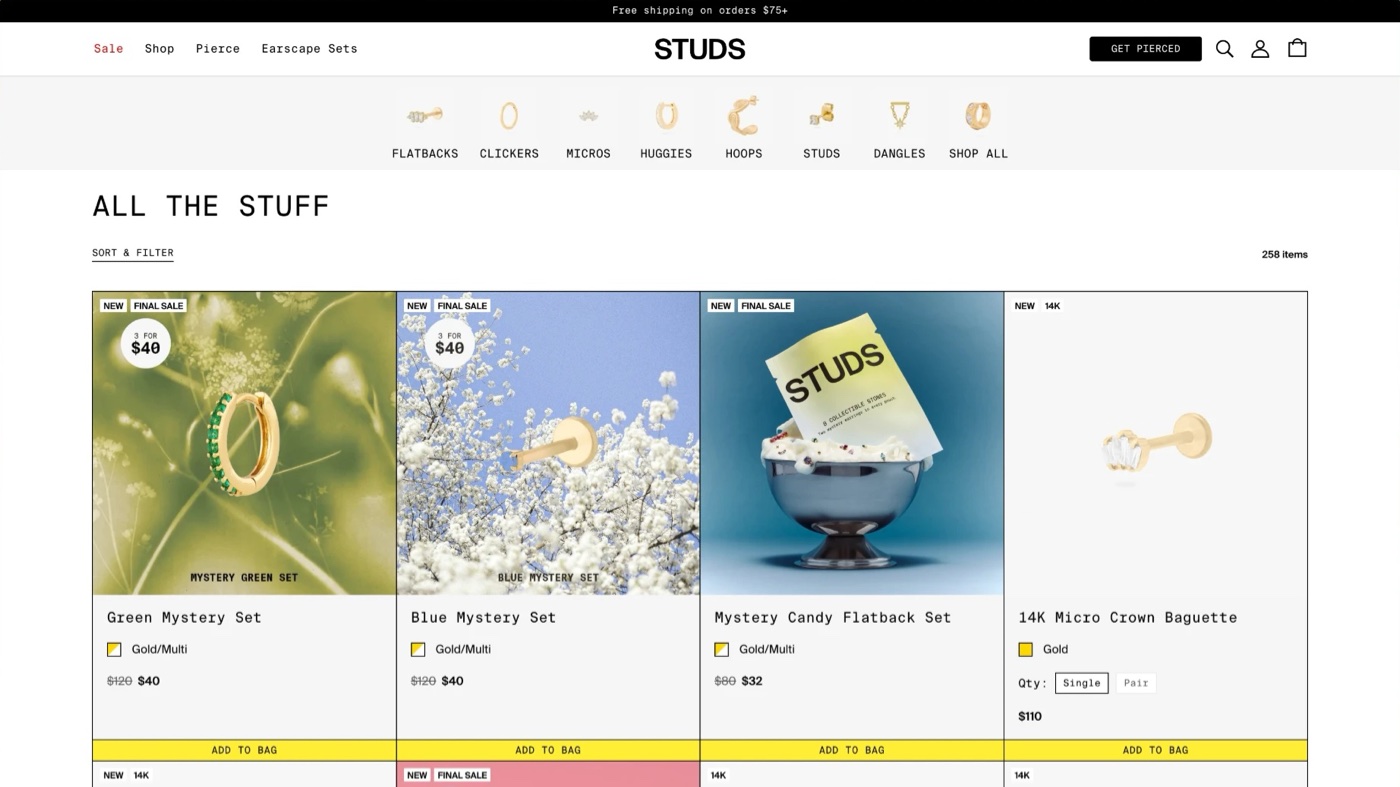Browse the Studs category icon
This screenshot has width=1400, height=787.
[822, 116]
